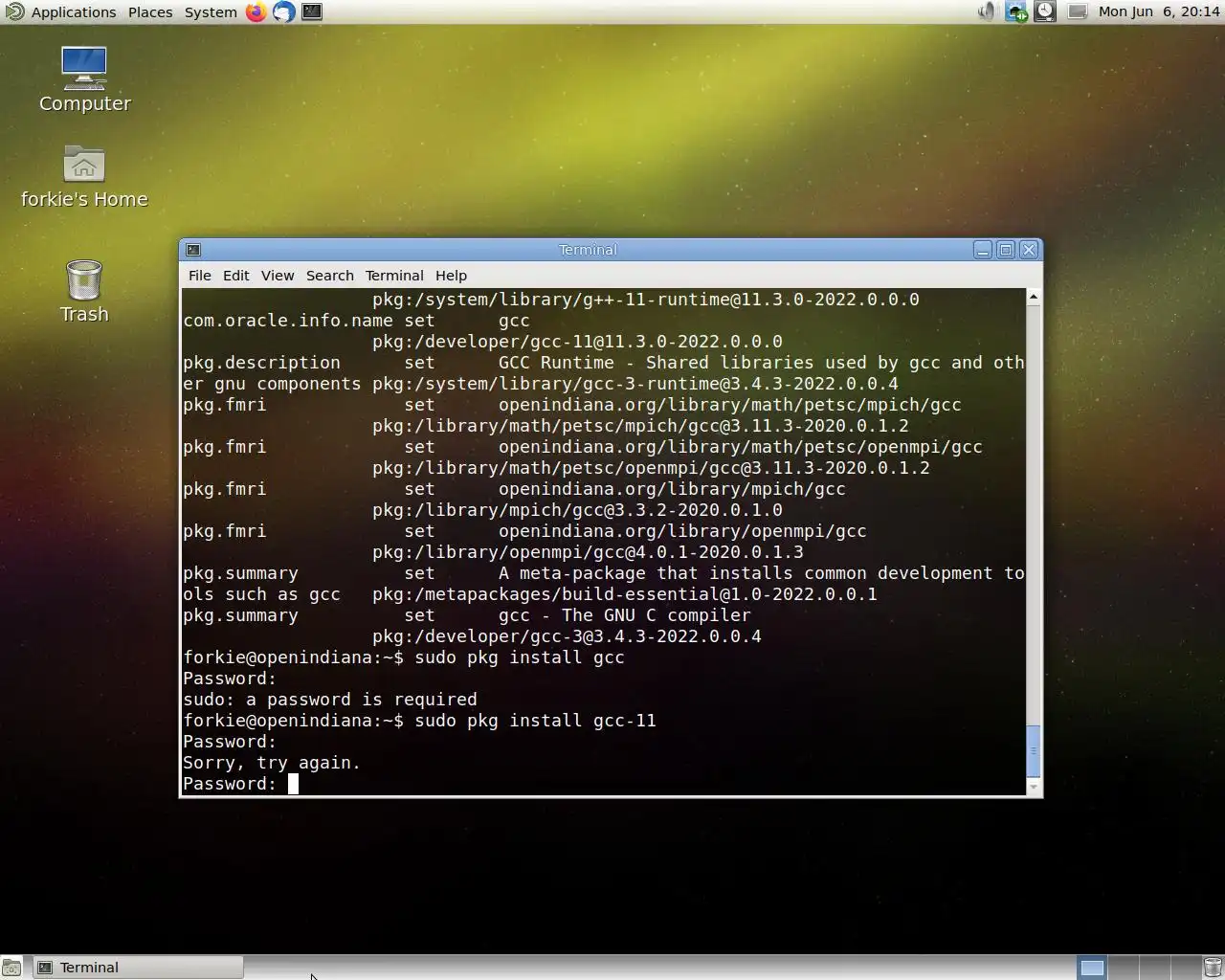Click the terminal scrollbar down arrow

1034,787
